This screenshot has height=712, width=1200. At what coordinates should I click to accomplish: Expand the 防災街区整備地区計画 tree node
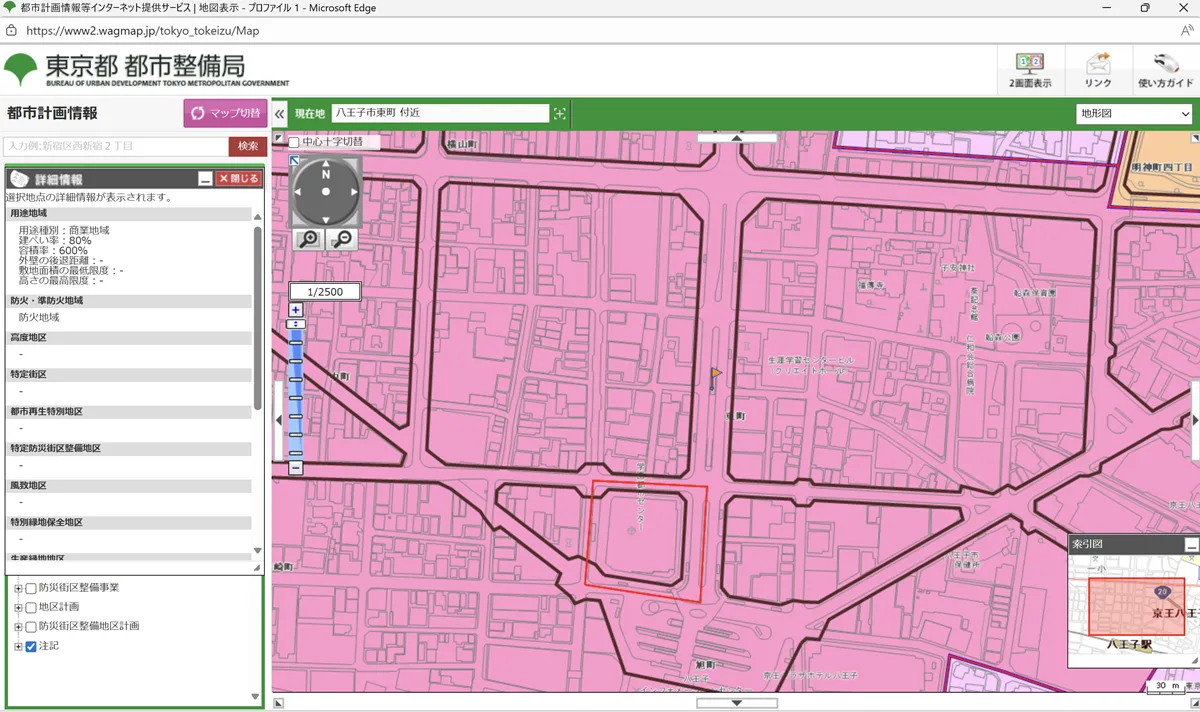18,627
